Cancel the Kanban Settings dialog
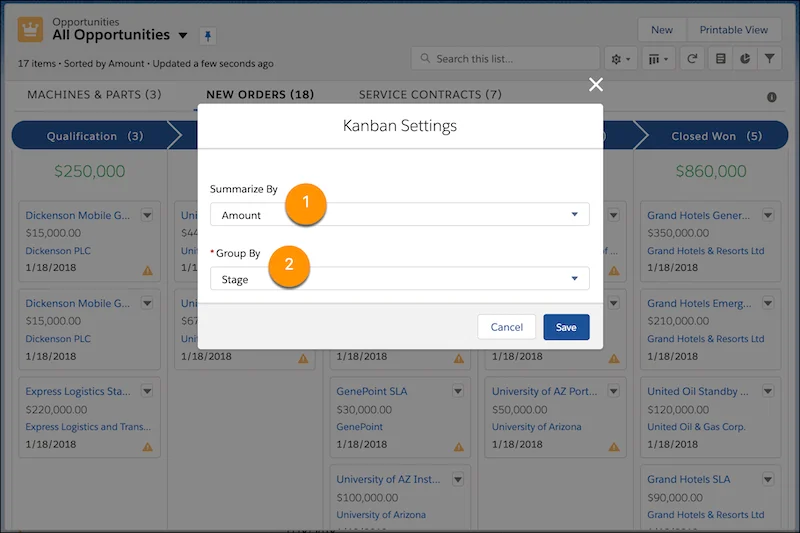Image resolution: width=800 pixels, height=533 pixels. pyautogui.click(x=507, y=327)
